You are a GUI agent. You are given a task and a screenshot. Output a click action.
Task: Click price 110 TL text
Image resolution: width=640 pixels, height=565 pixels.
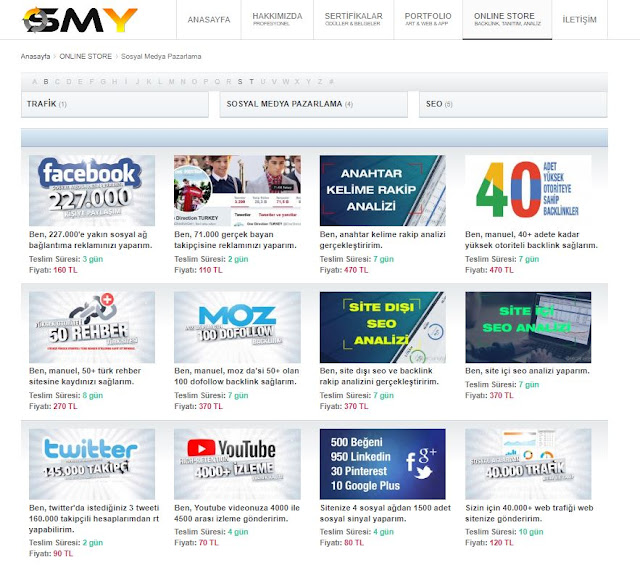(211, 270)
